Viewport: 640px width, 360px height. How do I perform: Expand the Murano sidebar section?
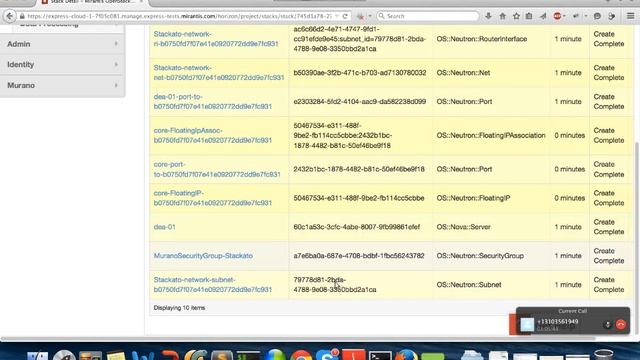(62, 85)
